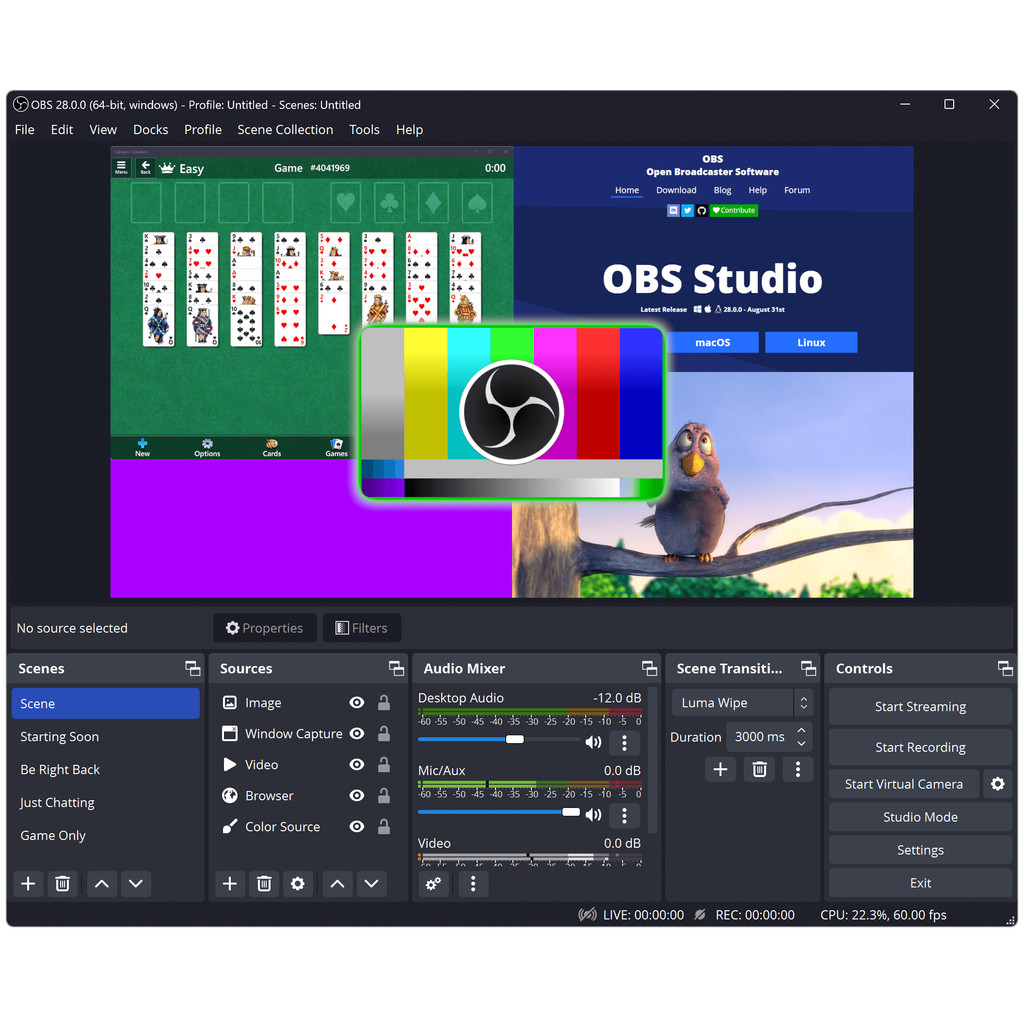Open the Scene Collection menu
Viewport: 1024px width, 1024px height.
285,129
